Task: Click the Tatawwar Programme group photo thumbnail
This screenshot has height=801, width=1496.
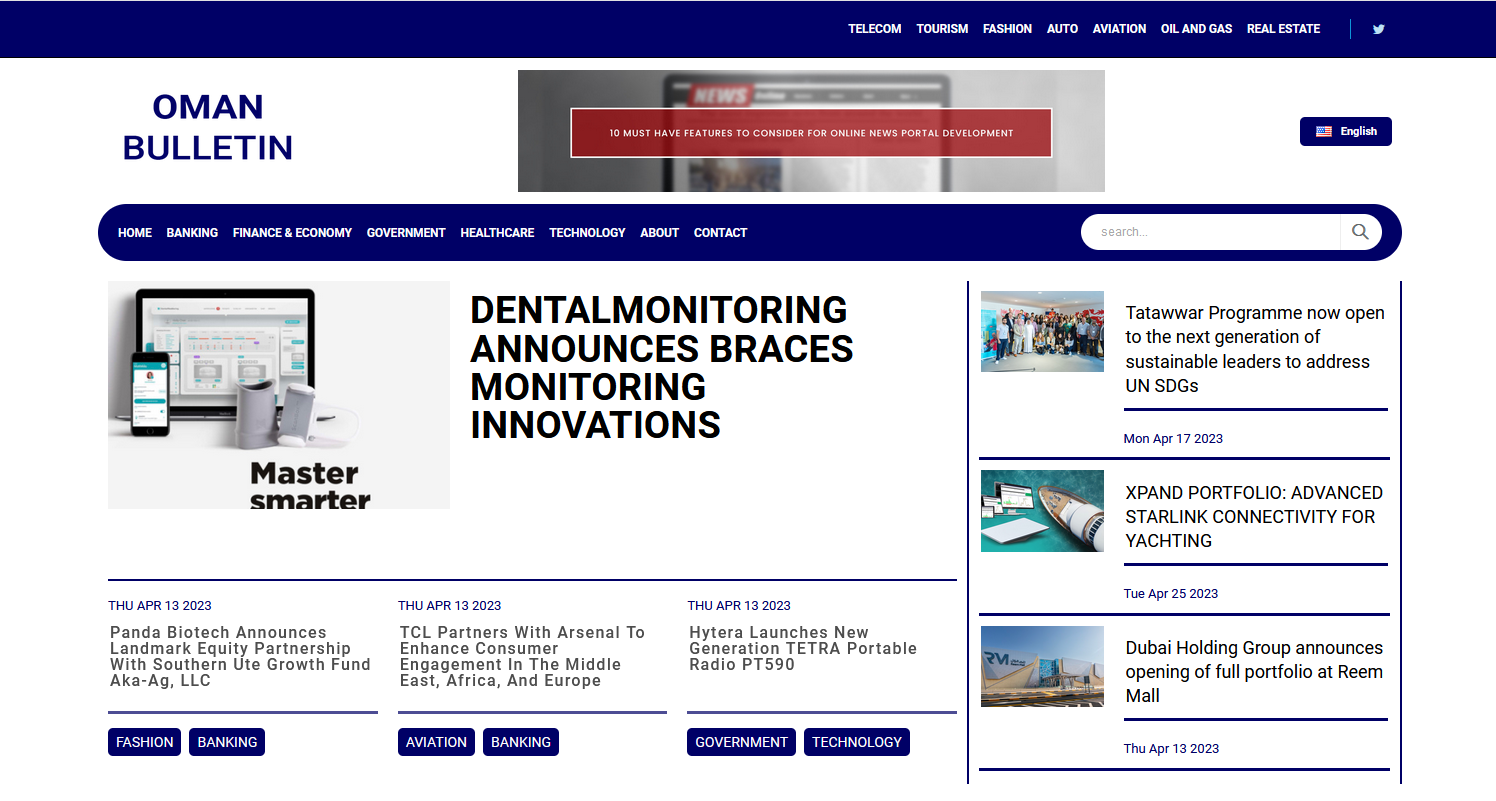Action: click(x=1042, y=332)
